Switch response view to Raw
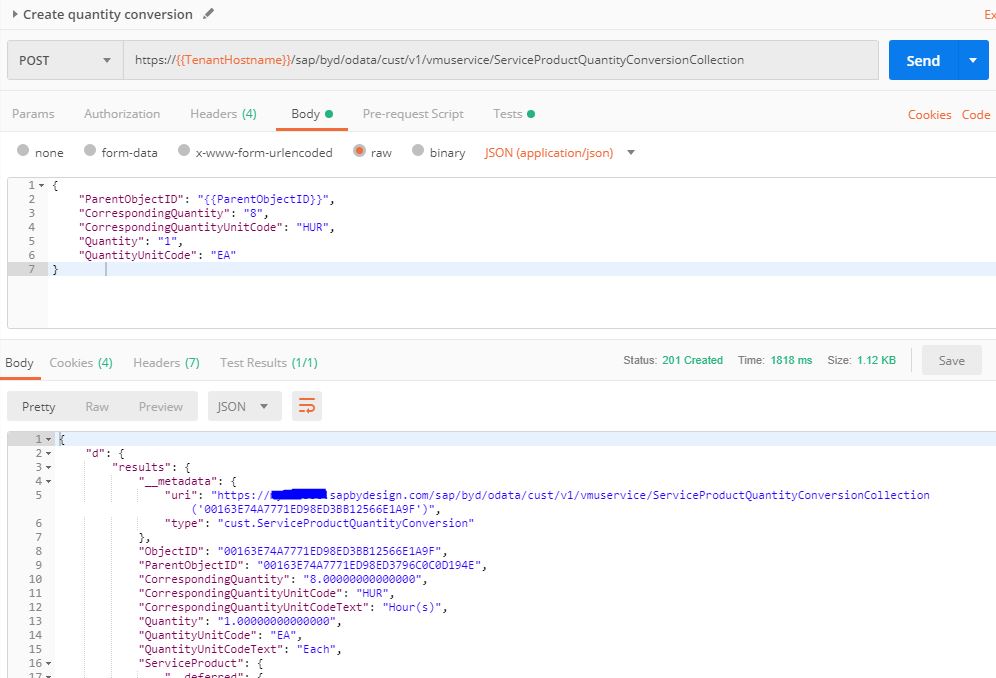The height and width of the screenshot is (678, 996). [97, 406]
